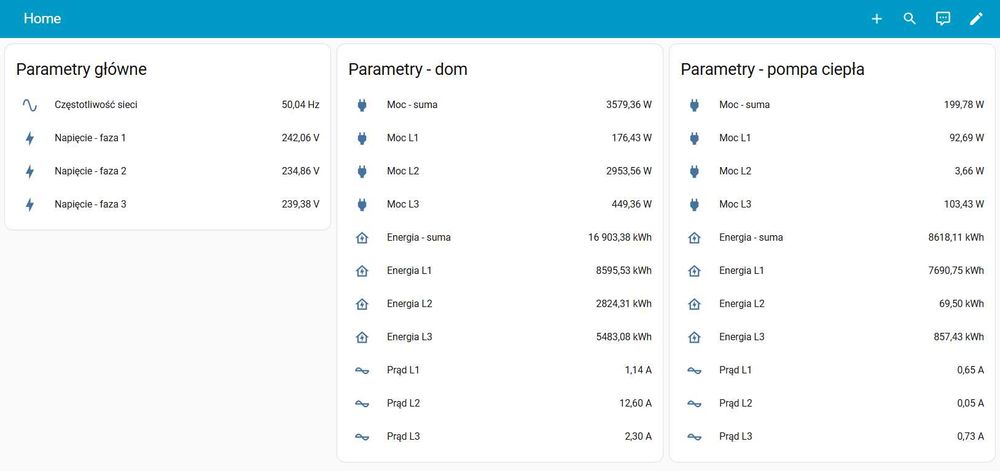
Task: Open Napięcie - faza 2 entity row
Action: [90, 171]
